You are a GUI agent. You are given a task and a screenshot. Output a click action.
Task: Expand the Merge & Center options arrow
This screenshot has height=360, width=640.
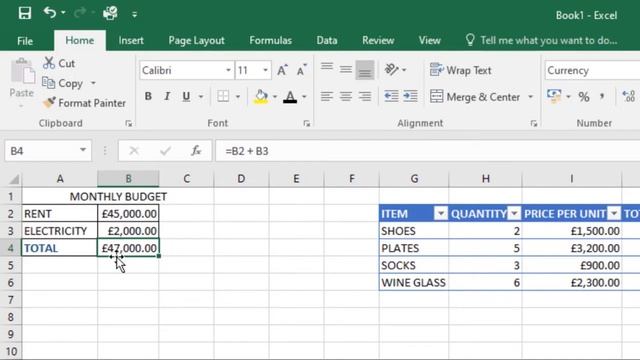pos(531,97)
